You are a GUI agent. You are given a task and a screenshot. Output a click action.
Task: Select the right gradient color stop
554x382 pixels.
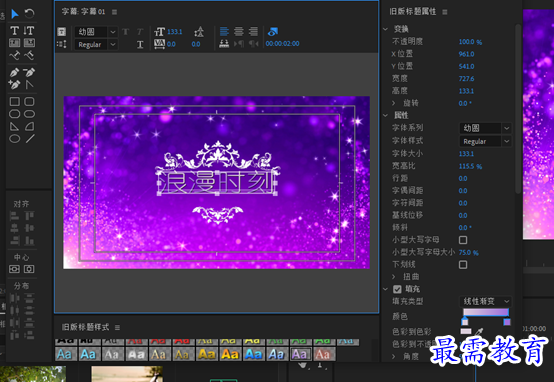[507, 321]
